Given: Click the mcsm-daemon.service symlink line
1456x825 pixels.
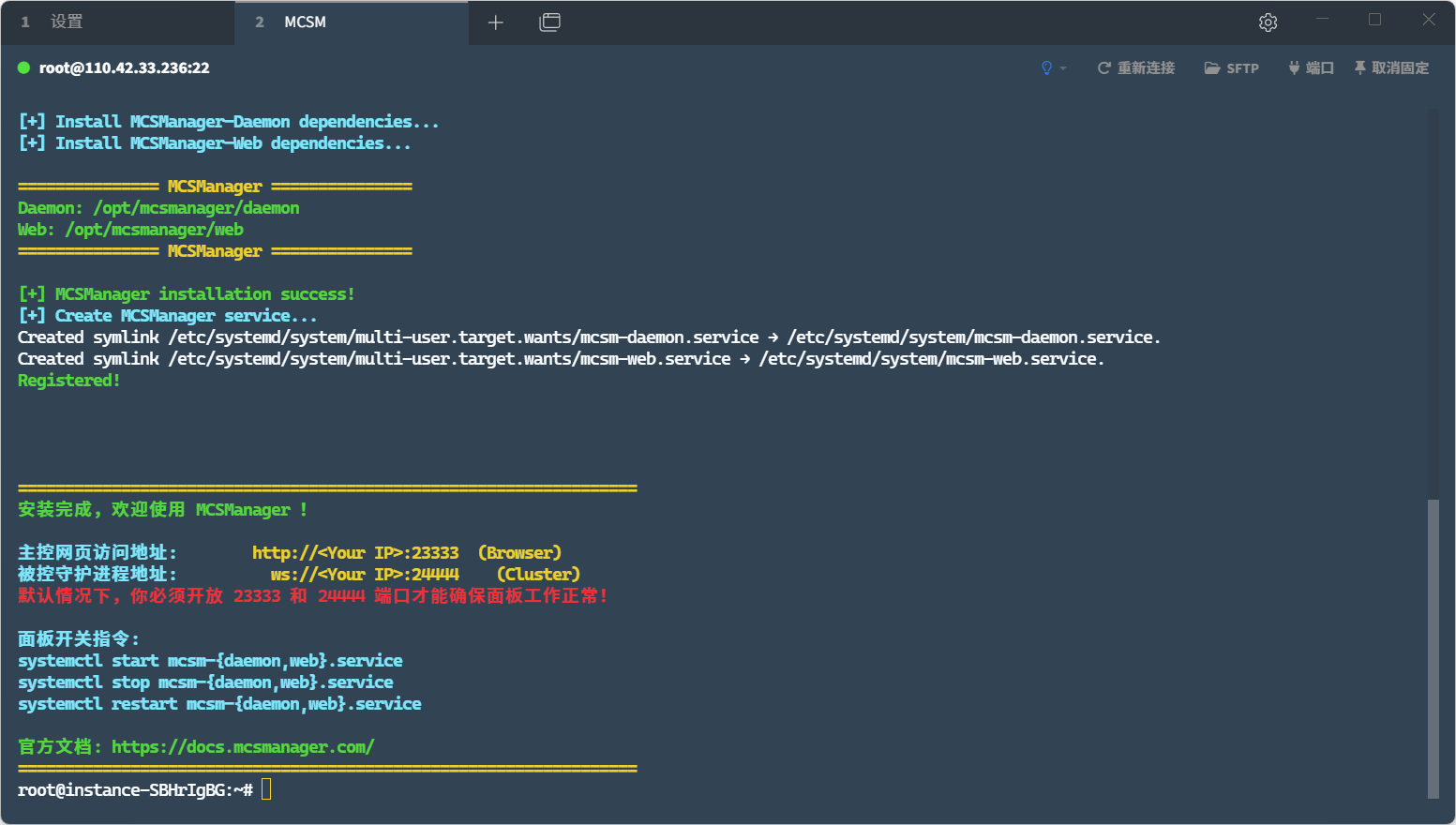Looking at the screenshot, I should [x=590, y=337].
